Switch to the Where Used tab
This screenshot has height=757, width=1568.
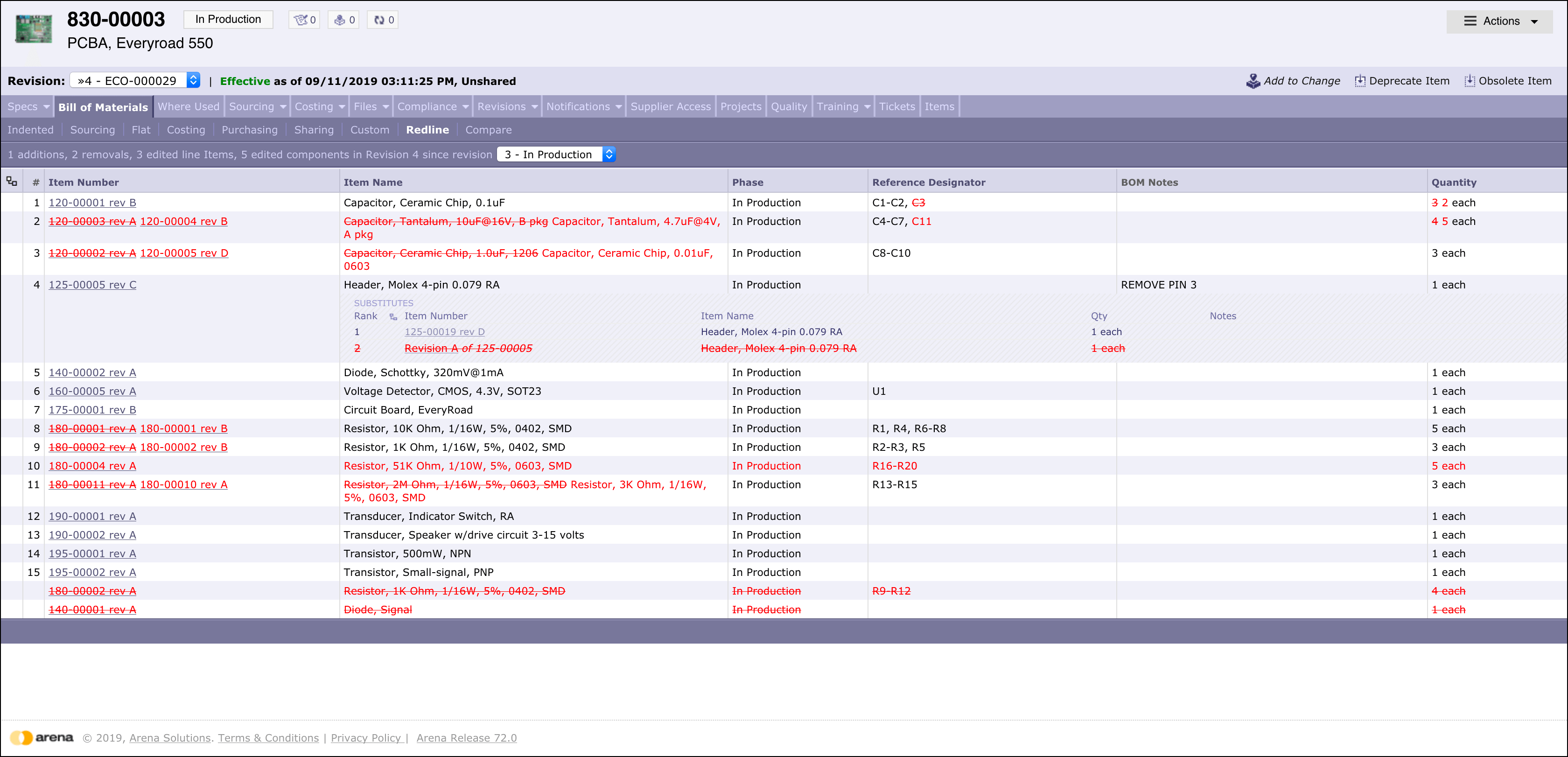tap(189, 106)
